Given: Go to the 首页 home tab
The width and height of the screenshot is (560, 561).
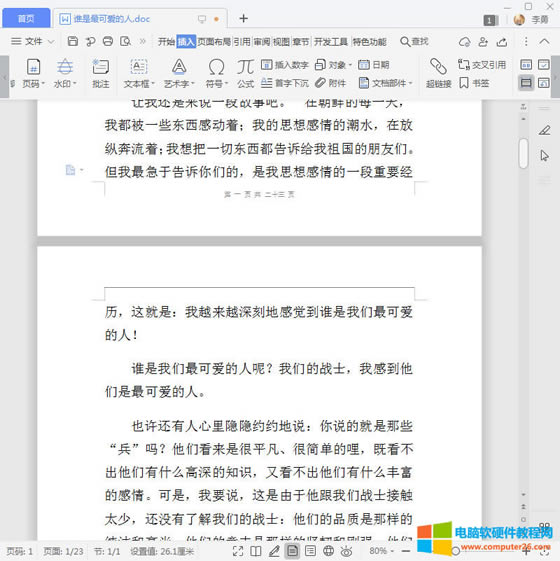Looking at the screenshot, I should click(26, 18).
